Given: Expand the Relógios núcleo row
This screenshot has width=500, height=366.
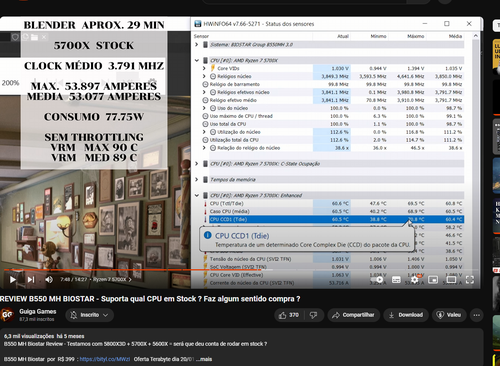Looking at the screenshot, I should click(204, 76).
